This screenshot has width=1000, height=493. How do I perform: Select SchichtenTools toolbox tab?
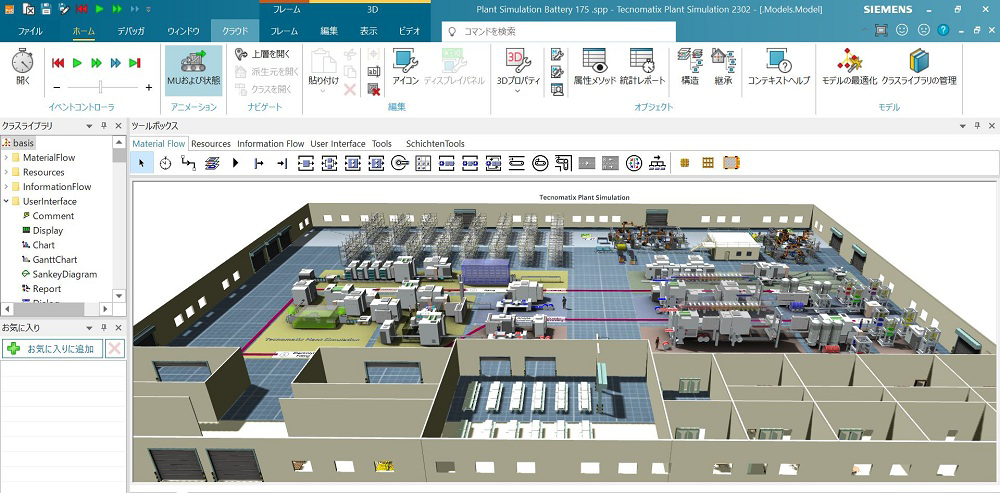point(435,143)
